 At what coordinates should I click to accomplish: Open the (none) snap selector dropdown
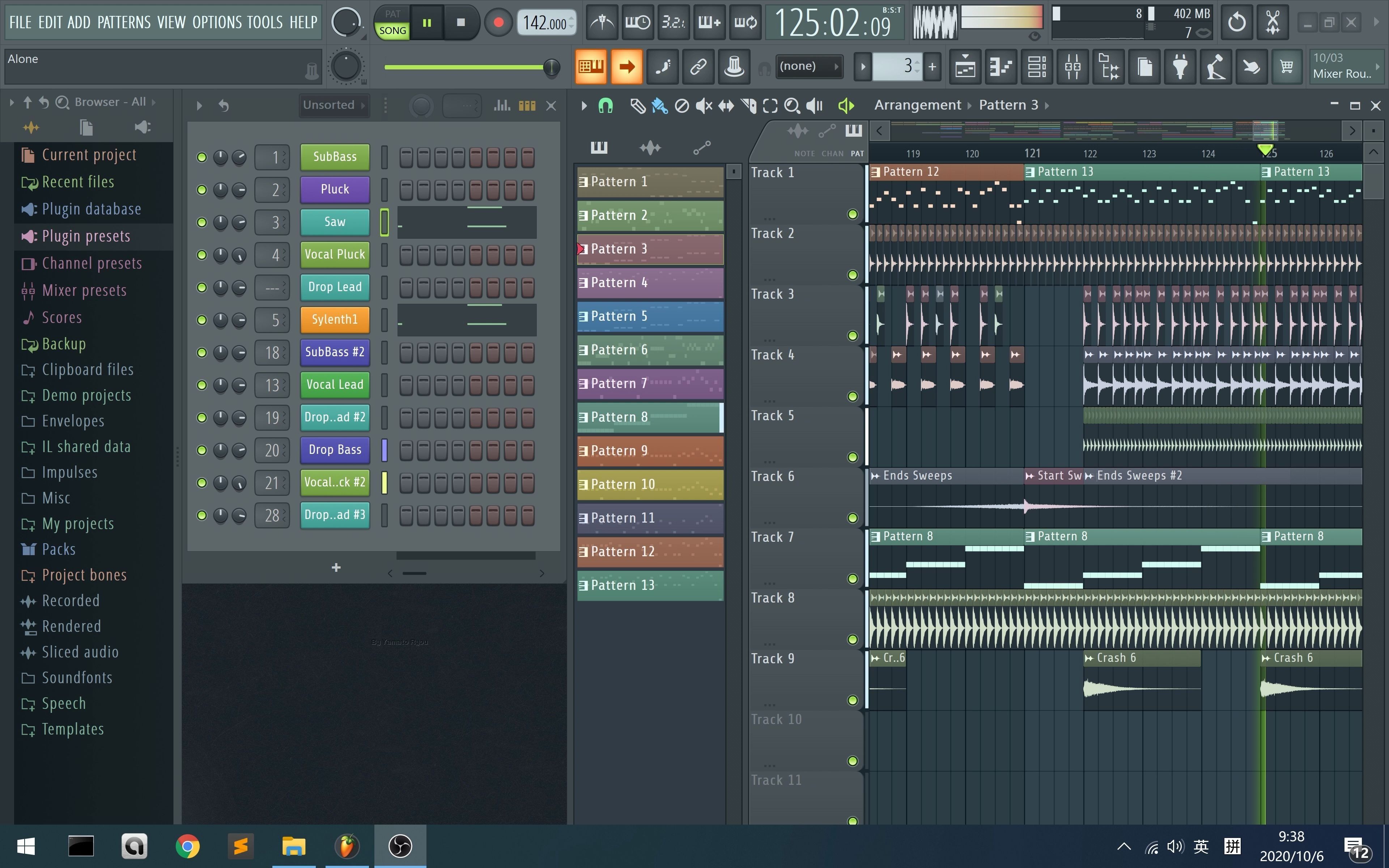click(x=809, y=67)
